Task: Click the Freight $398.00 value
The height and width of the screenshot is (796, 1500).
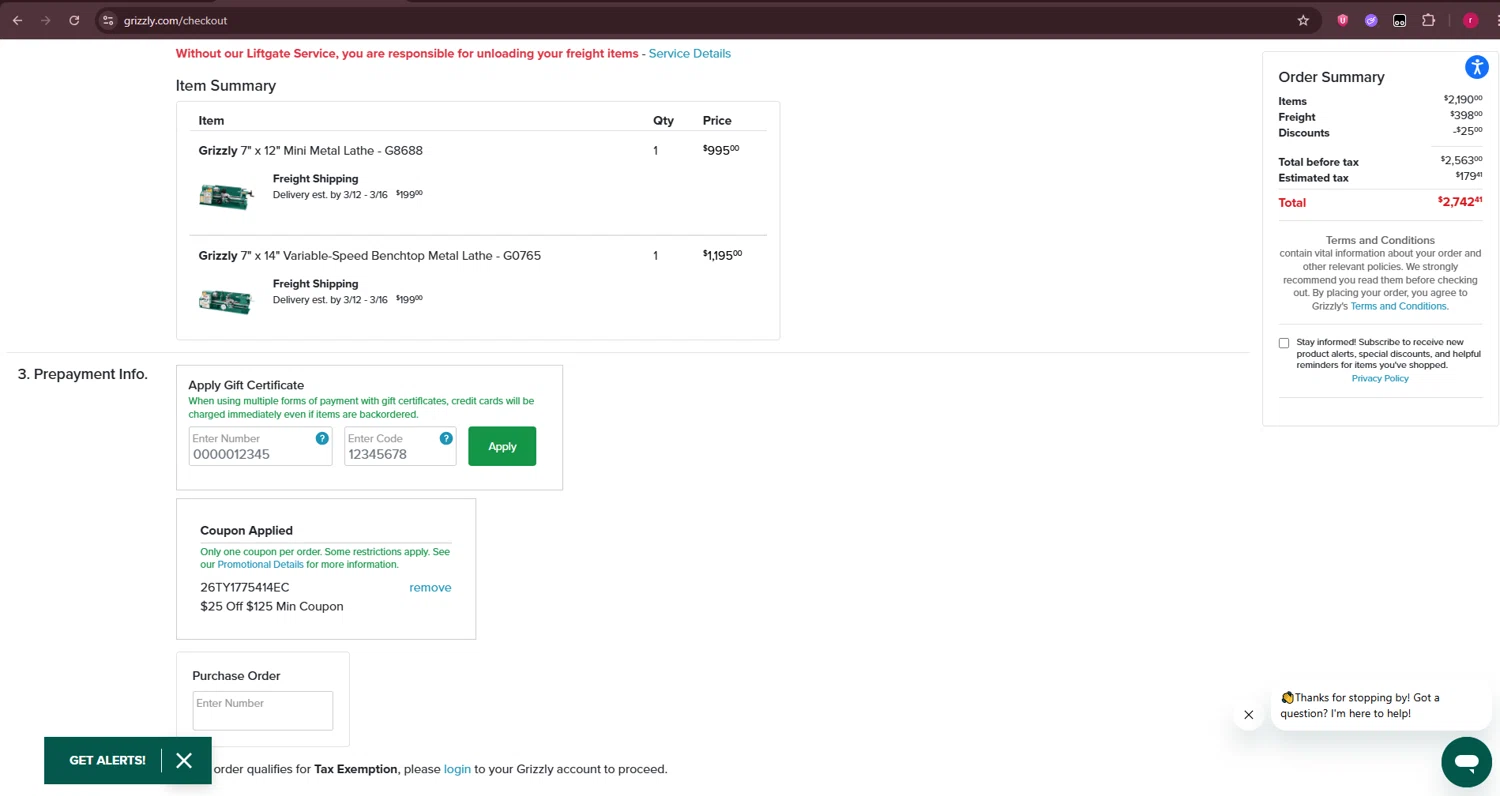Action: tap(1466, 116)
